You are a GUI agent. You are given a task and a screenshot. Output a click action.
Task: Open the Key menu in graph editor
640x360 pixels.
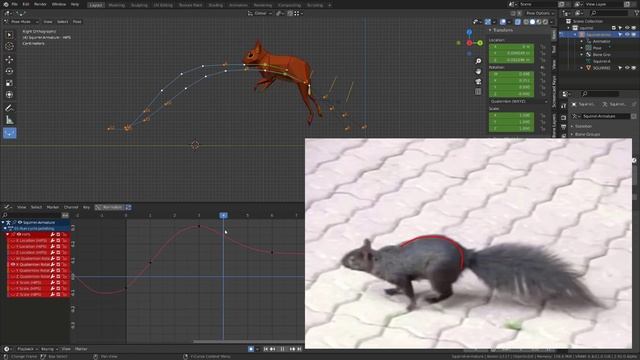point(86,207)
